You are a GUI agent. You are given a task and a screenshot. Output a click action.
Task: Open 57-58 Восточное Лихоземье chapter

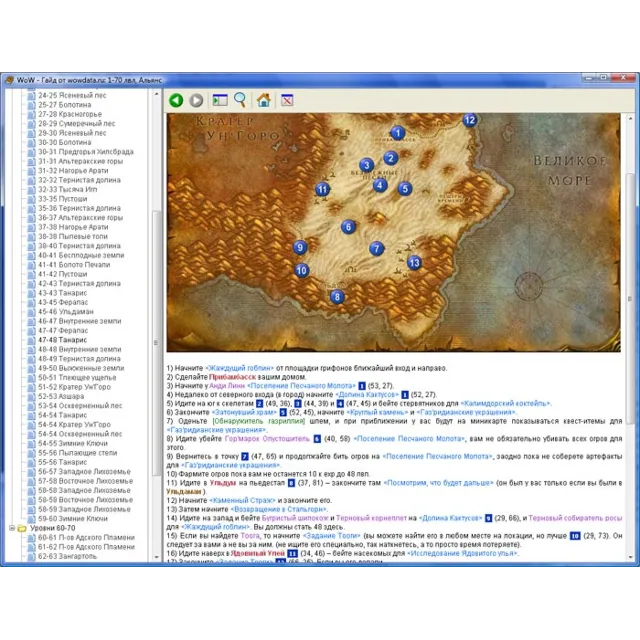[x=85, y=481]
